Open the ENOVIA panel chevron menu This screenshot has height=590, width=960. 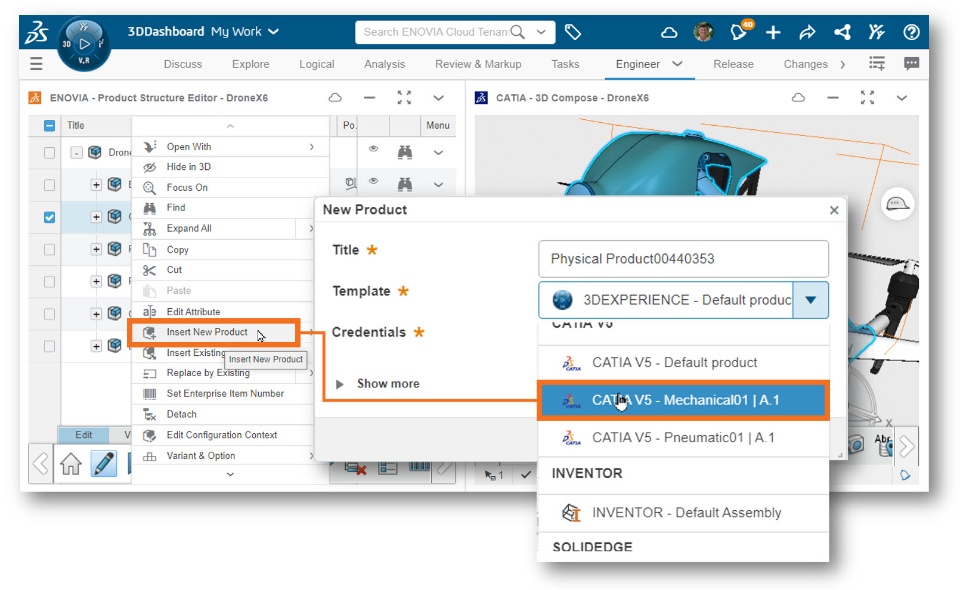coord(438,97)
